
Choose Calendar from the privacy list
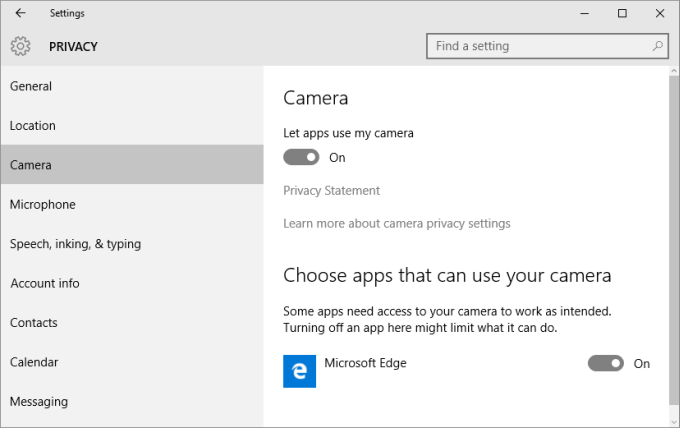(34, 362)
